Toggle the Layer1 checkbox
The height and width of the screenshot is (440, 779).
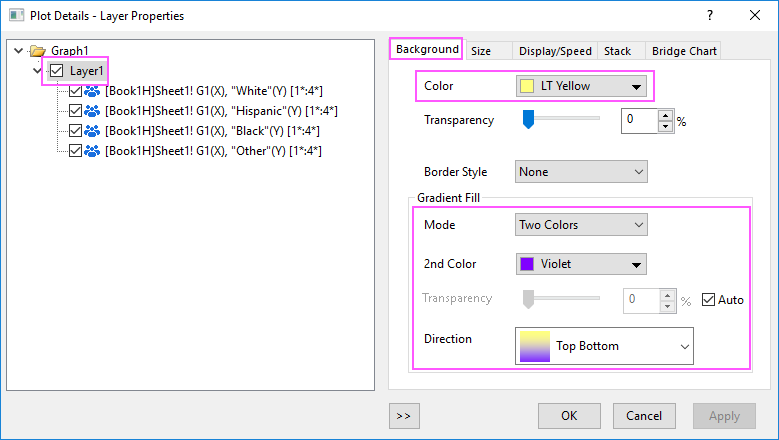coord(57,71)
